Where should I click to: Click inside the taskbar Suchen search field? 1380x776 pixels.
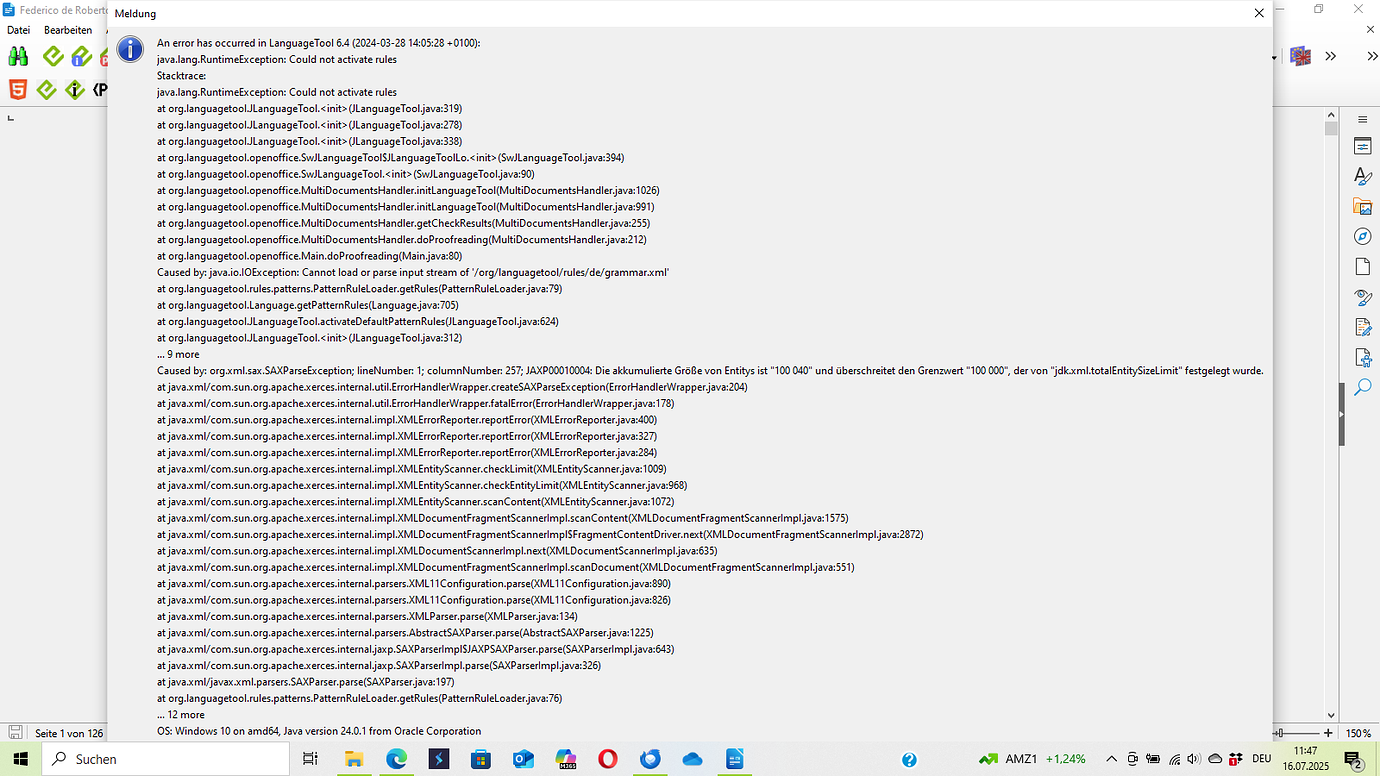coord(165,758)
